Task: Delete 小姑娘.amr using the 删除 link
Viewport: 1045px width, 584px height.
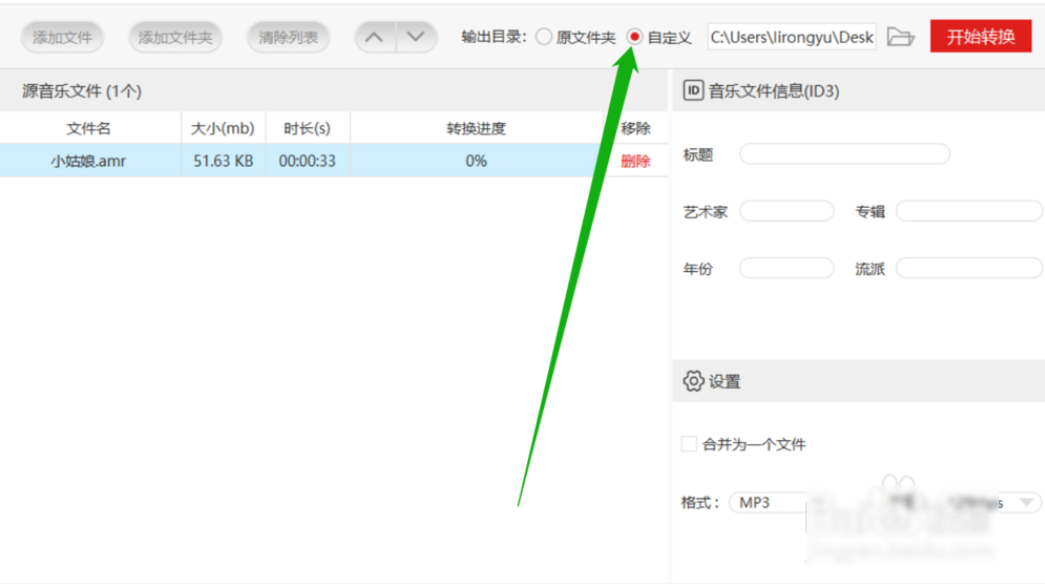Action: coord(635,160)
